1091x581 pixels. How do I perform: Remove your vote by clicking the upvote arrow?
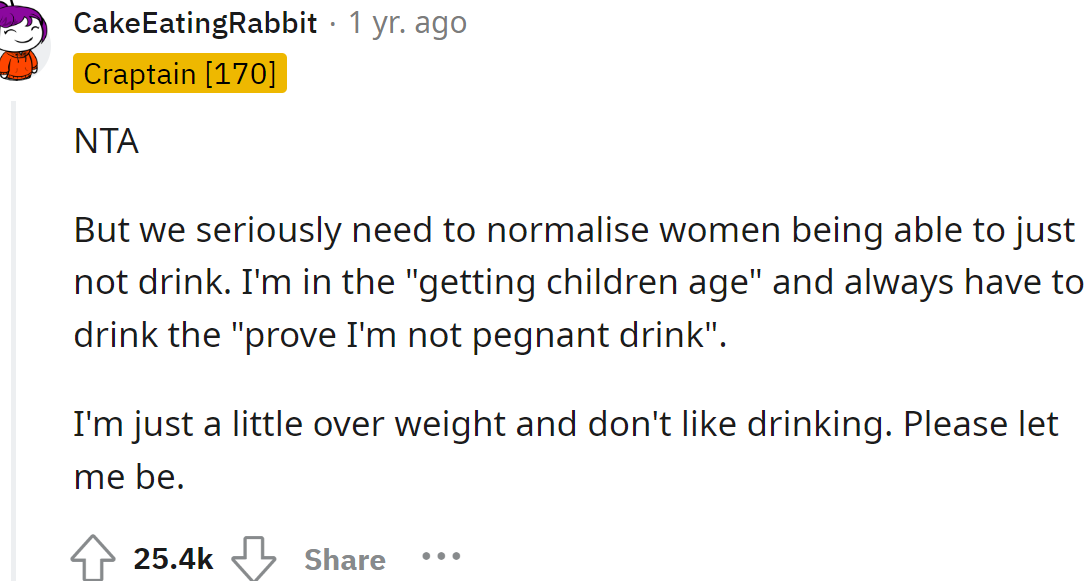[x=92, y=557]
